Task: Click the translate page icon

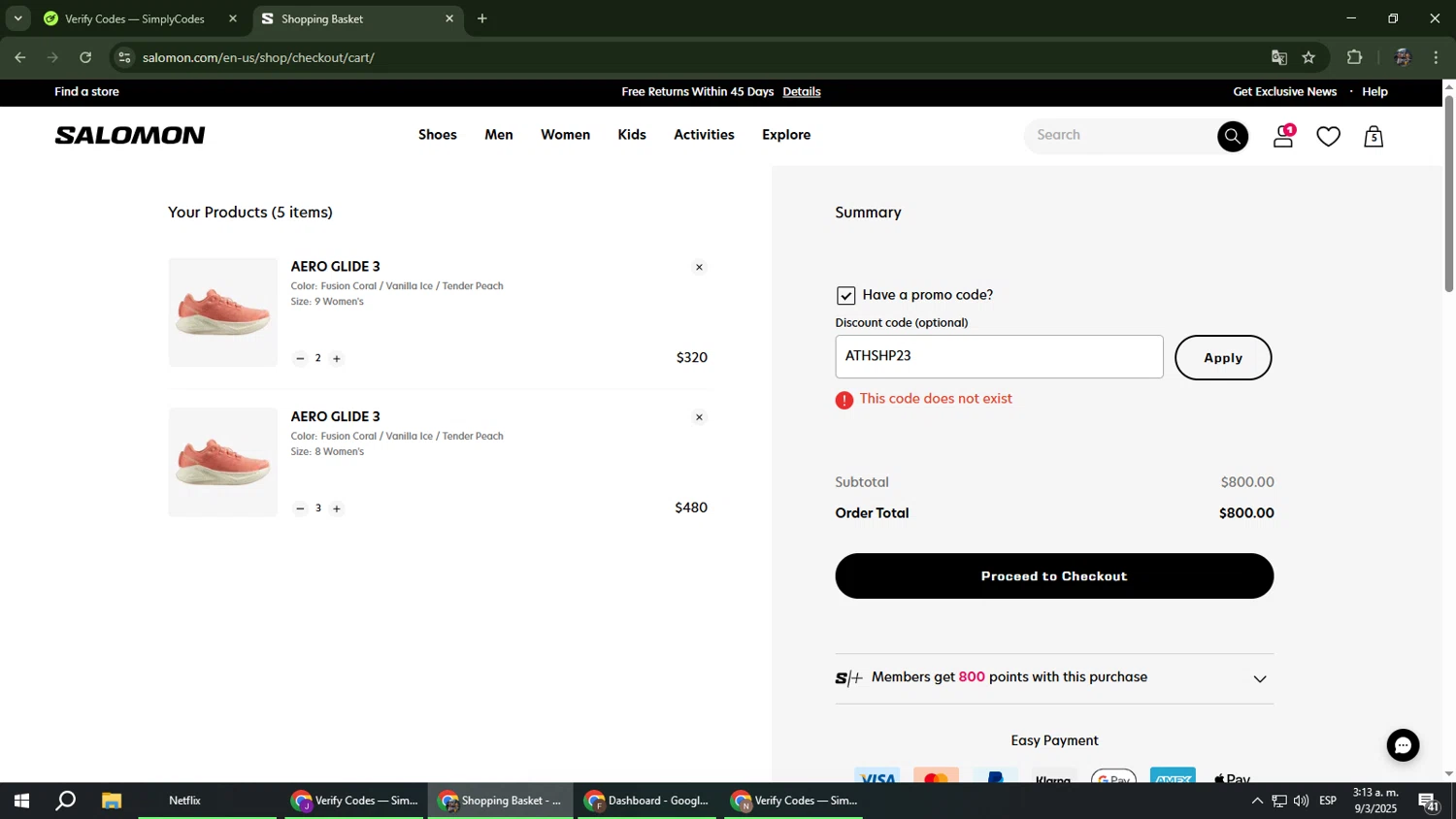Action: tap(1278, 57)
